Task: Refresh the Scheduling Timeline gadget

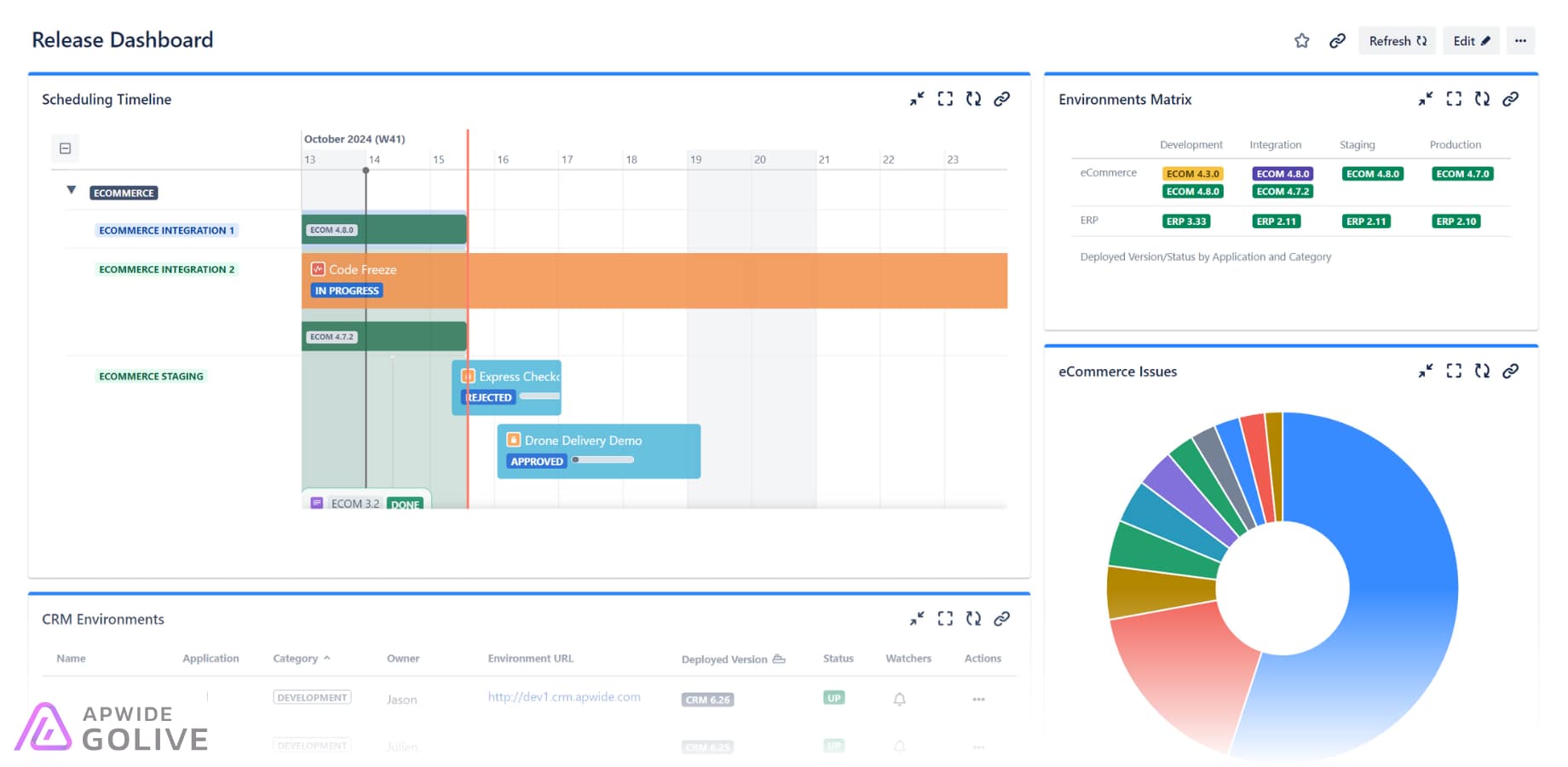Action: 974,99
